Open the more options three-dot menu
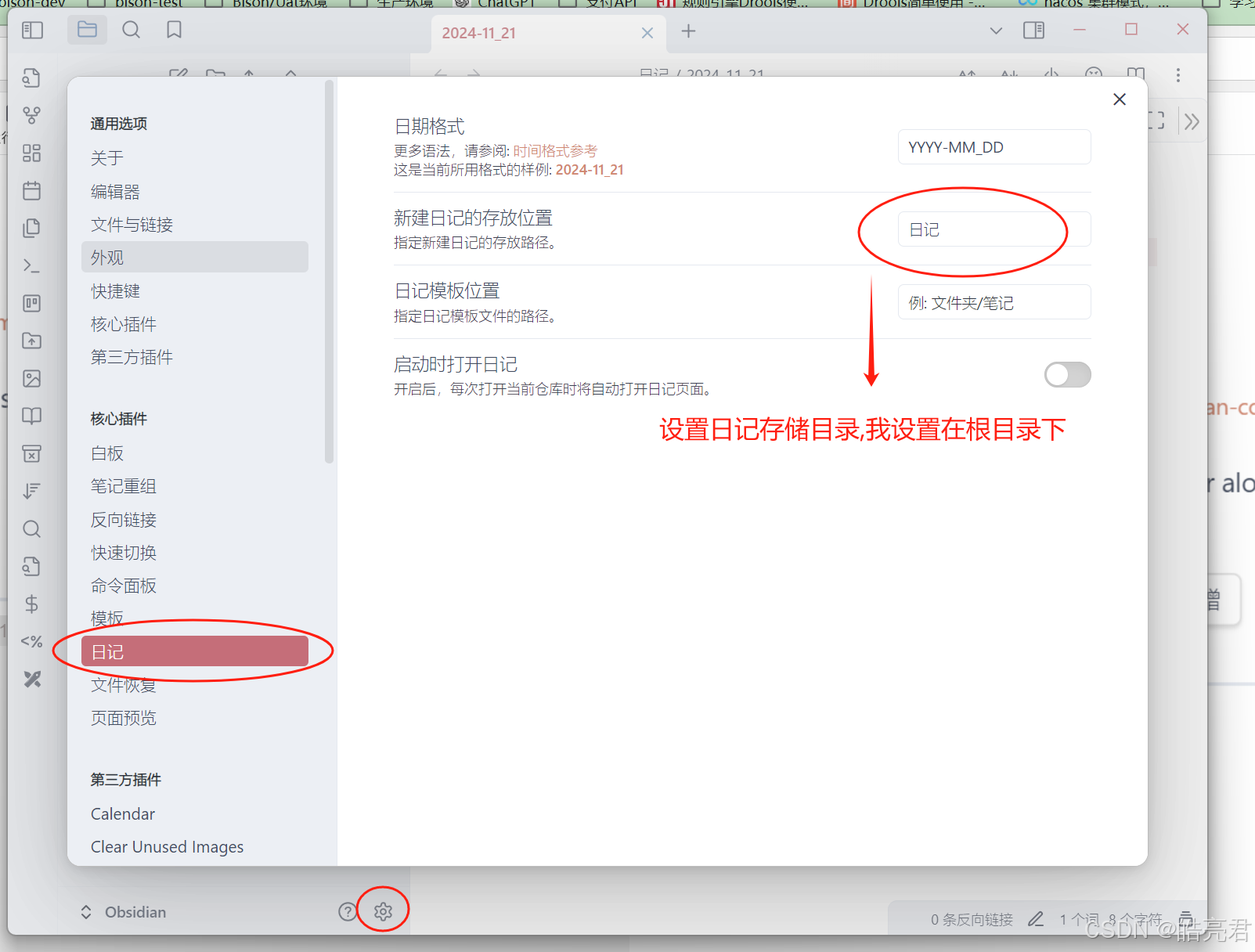This screenshot has width=1255, height=952. coord(1177,75)
